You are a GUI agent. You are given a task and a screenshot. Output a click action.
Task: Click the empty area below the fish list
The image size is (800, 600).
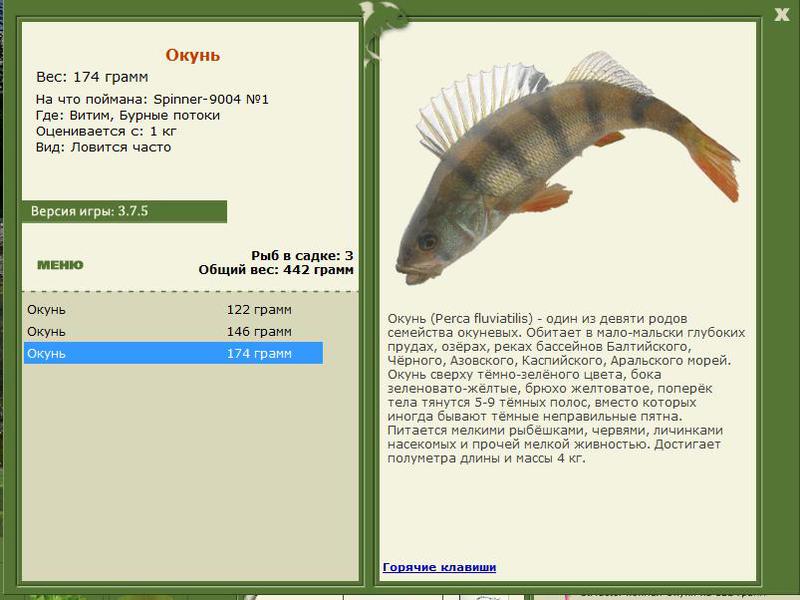(190, 472)
